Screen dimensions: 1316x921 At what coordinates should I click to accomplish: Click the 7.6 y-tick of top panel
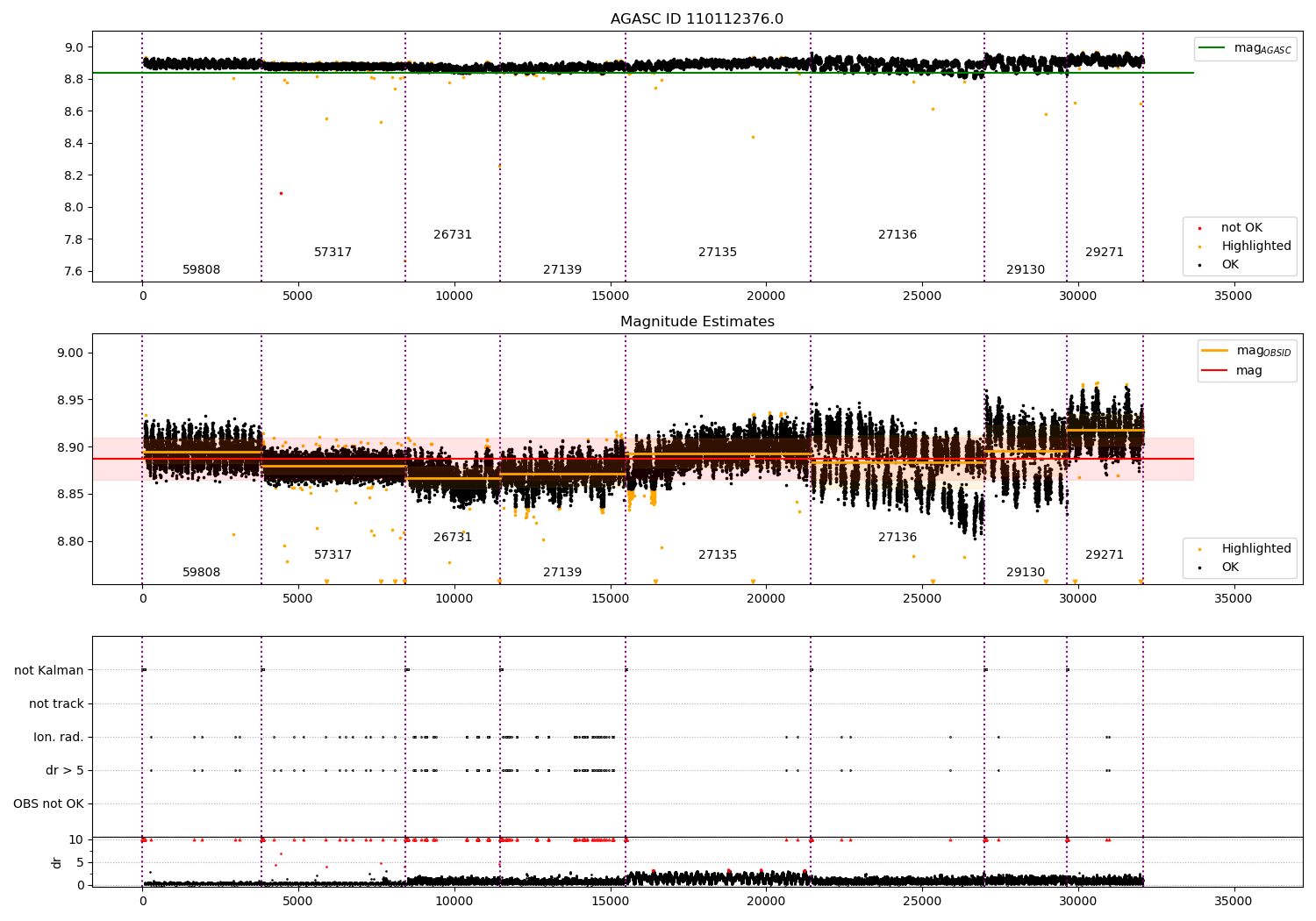point(74,272)
